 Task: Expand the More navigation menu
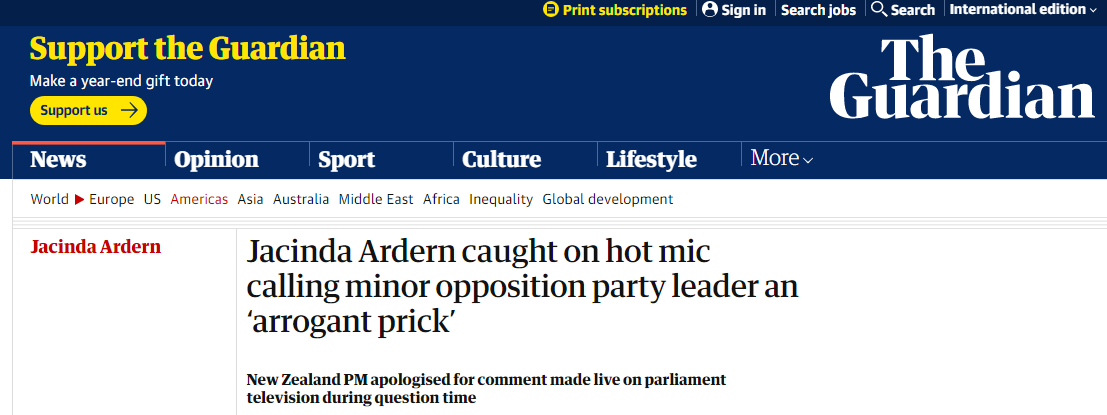[x=782, y=158]
